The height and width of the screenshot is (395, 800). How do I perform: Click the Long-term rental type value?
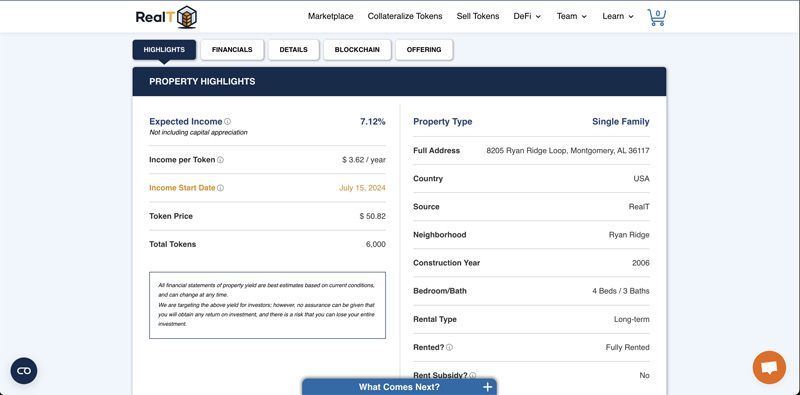click(x=632, y=319)
